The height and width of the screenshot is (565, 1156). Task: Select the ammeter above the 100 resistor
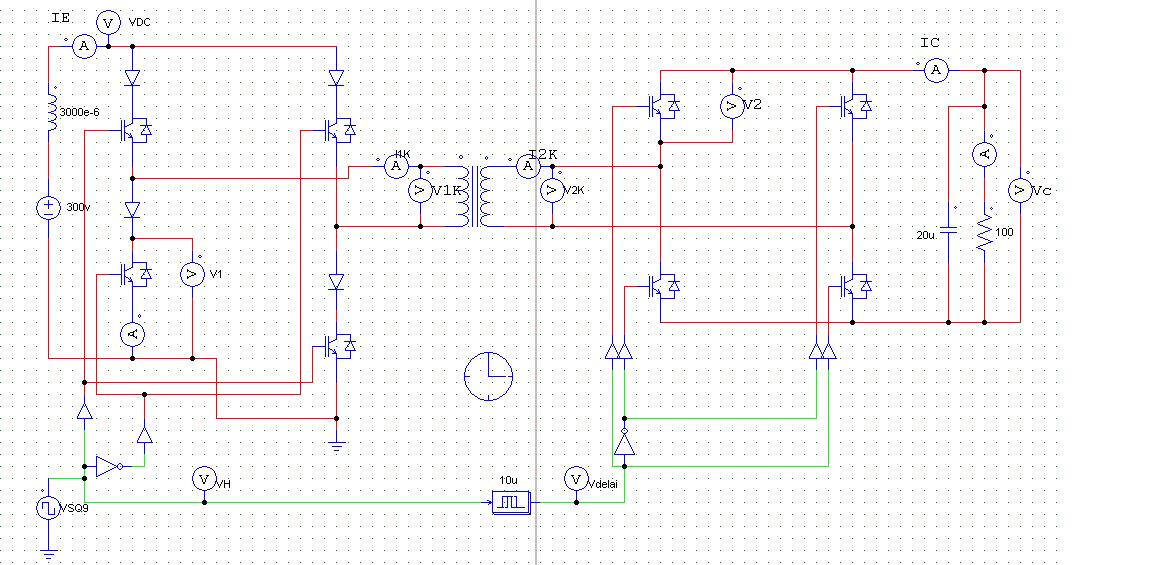click(984, 154)
